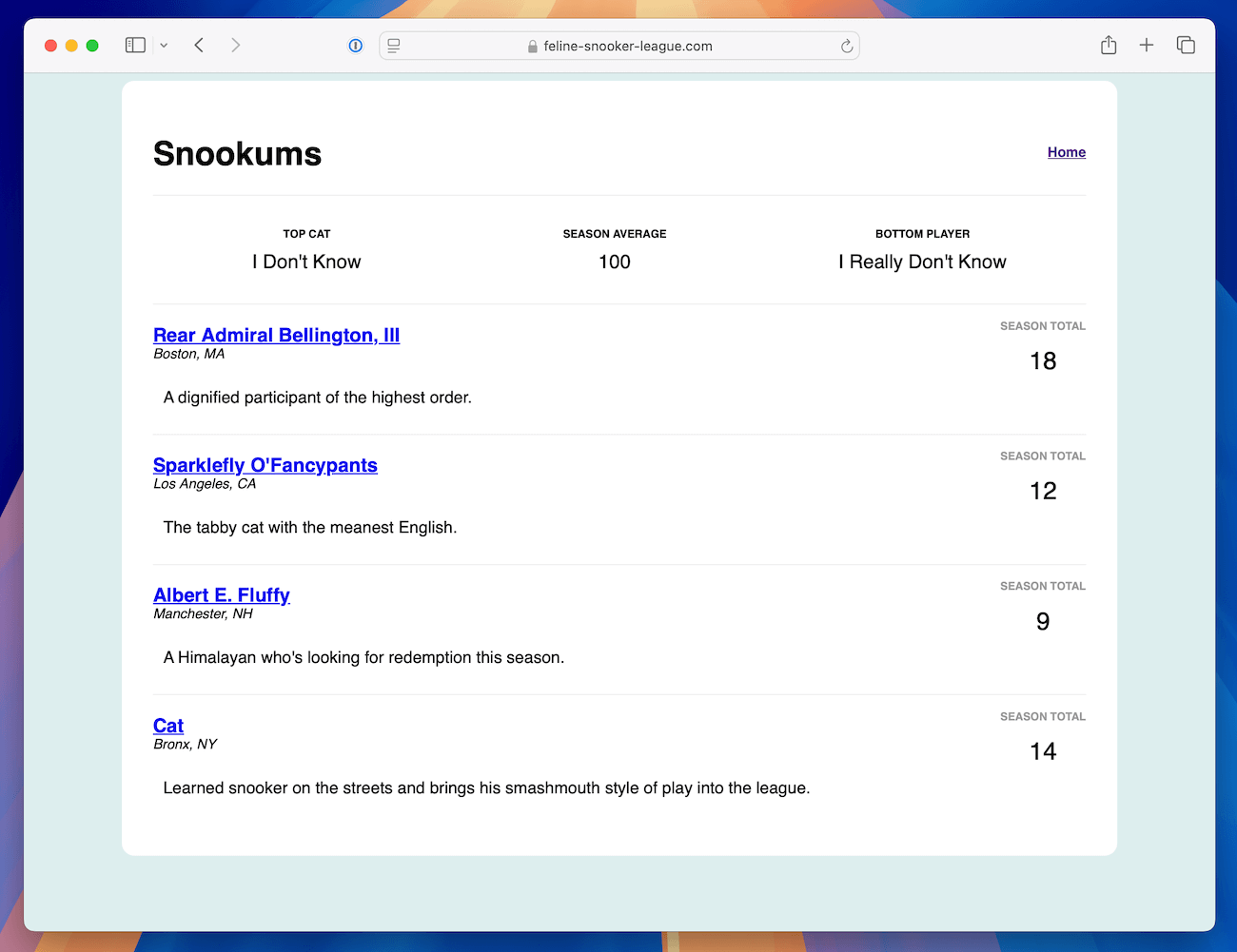Open the Share sheet
This screenshot has width=1237, height=952.
(x=1108, y=45)
